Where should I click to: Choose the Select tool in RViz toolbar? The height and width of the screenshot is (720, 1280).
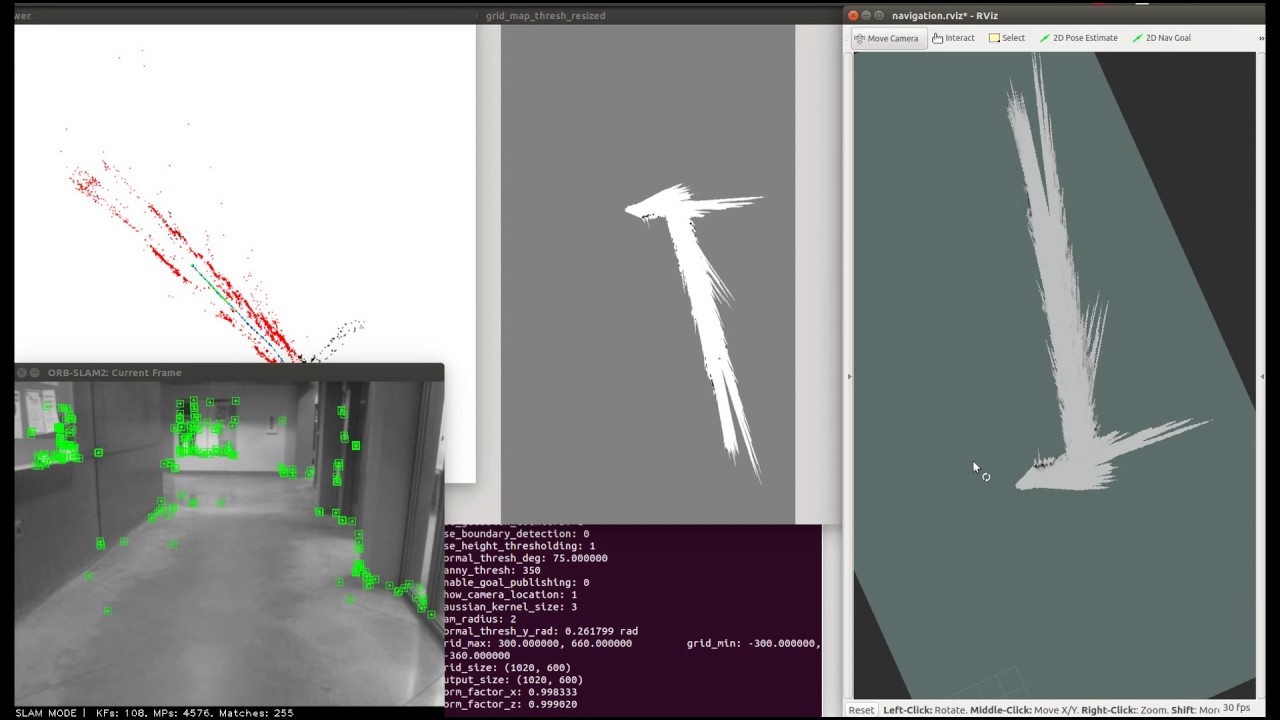[x=1007, y=38]
